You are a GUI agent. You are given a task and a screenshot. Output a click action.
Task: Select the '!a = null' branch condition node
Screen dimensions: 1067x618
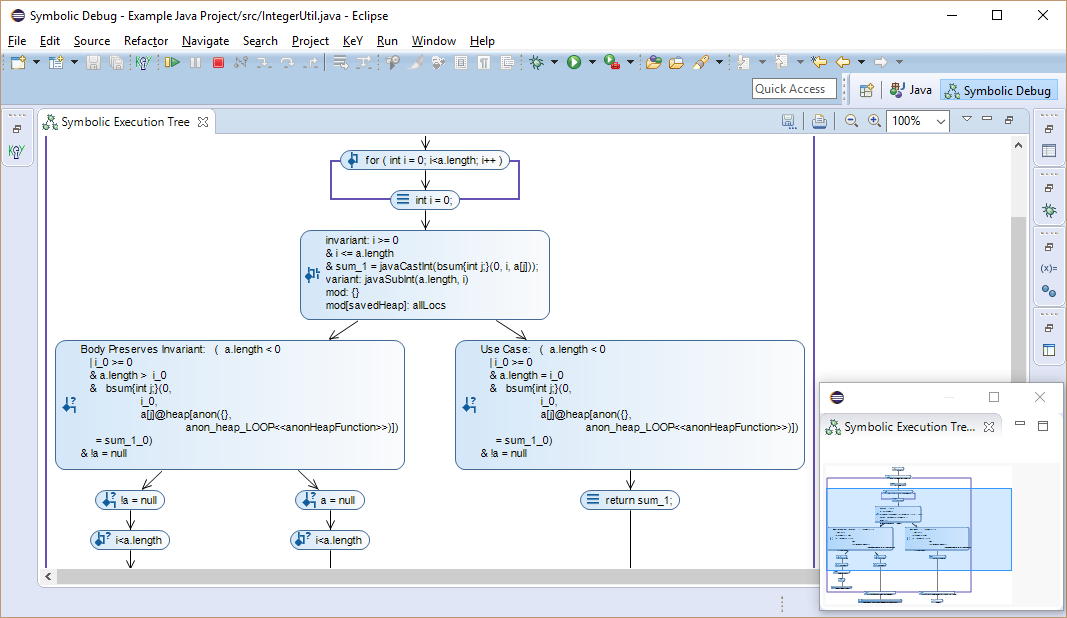(130, 500)
